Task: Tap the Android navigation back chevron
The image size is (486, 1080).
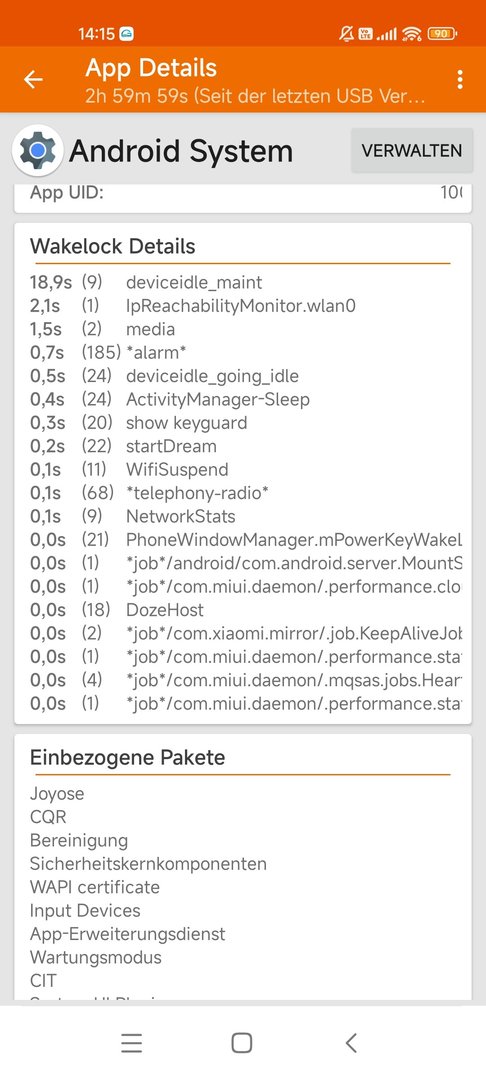Action: (x=351, y=1043)
